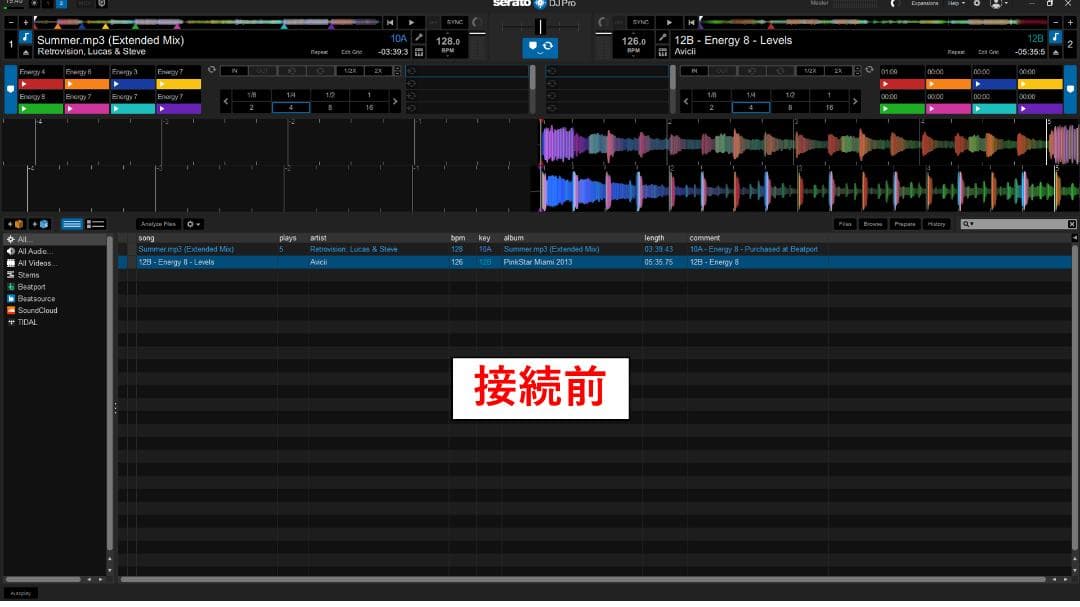Image resolution: width=1080 pixels, height=607 pixels.
Task: Select the horizontal waveform layout icon
Action: [x=72, y=224]
